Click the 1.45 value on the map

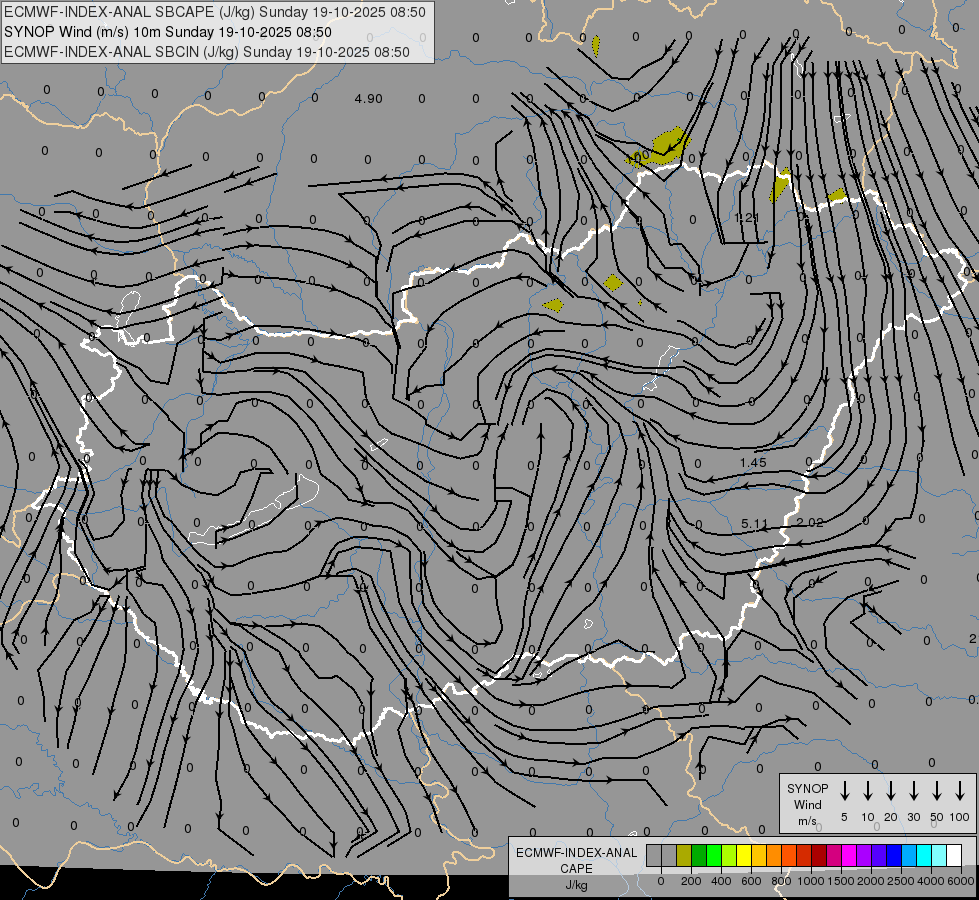(753, 463)
